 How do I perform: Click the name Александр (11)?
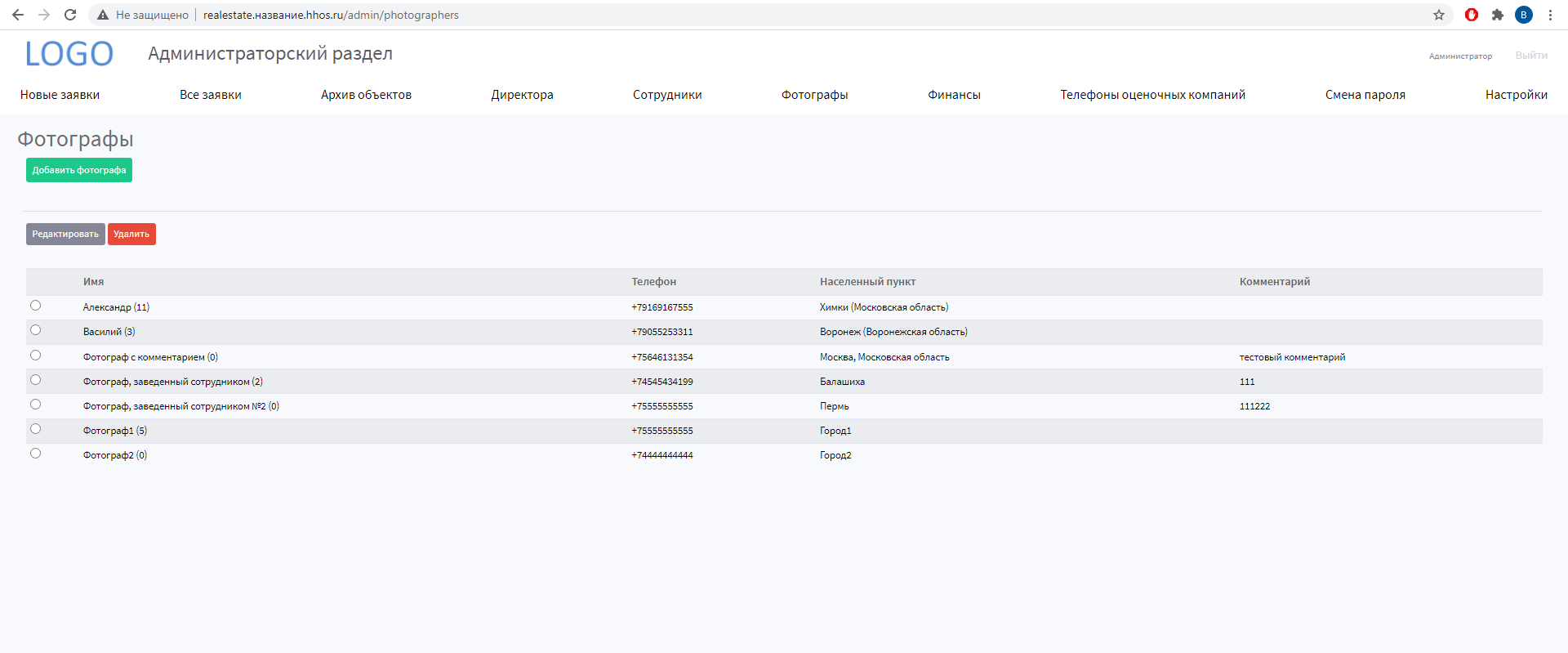(116, 307)
